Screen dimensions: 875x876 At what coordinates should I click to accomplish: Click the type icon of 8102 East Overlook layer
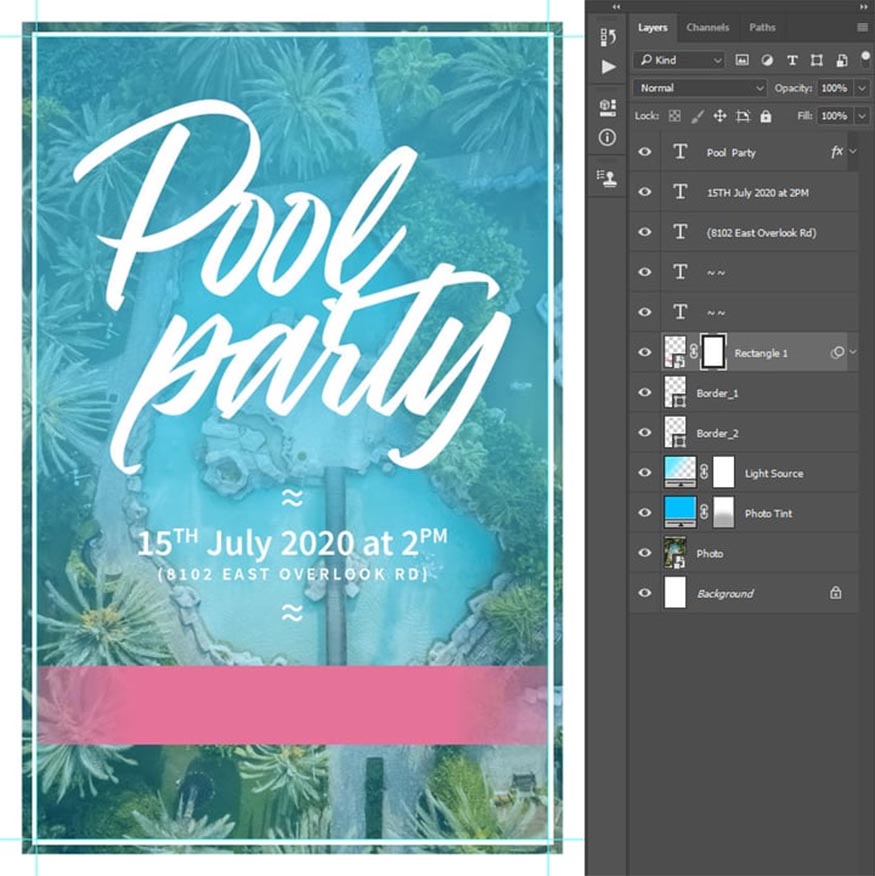[x=679, y=231]
